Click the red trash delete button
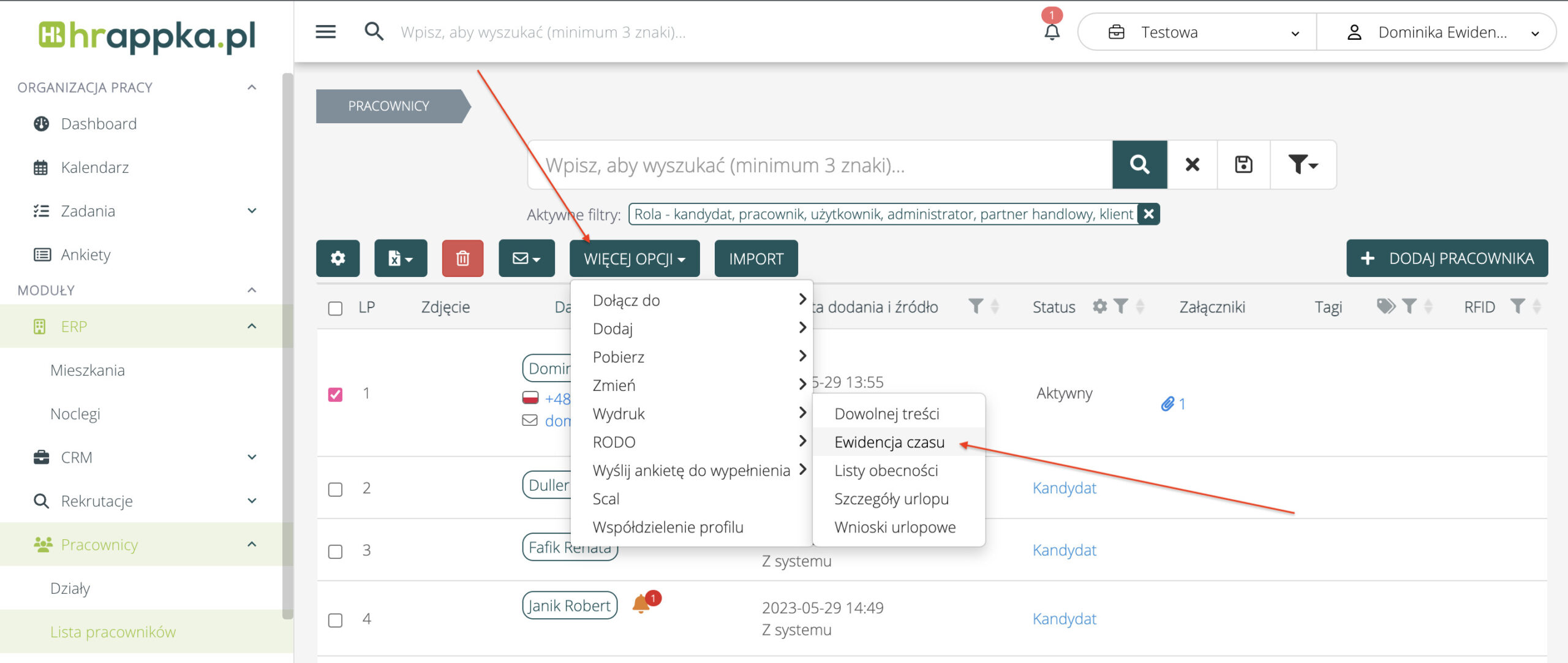 point(462,259)
